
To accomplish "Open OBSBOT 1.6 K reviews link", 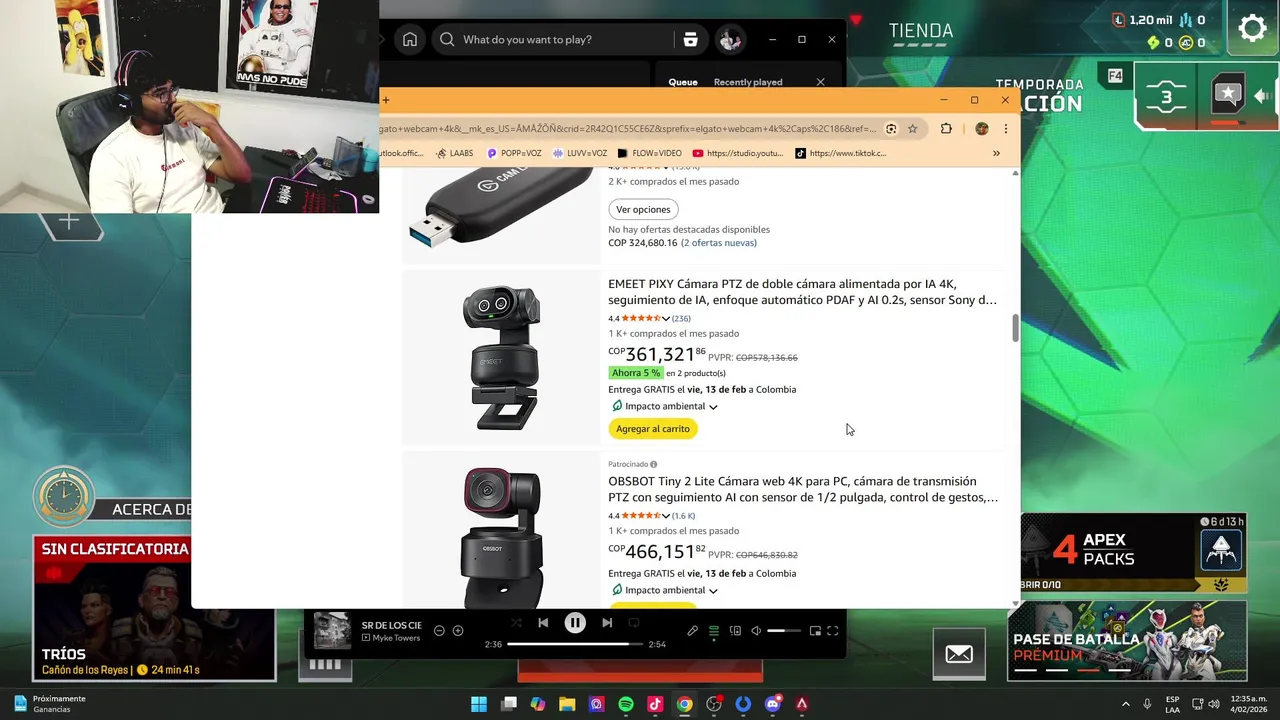I will coord(683,516).
